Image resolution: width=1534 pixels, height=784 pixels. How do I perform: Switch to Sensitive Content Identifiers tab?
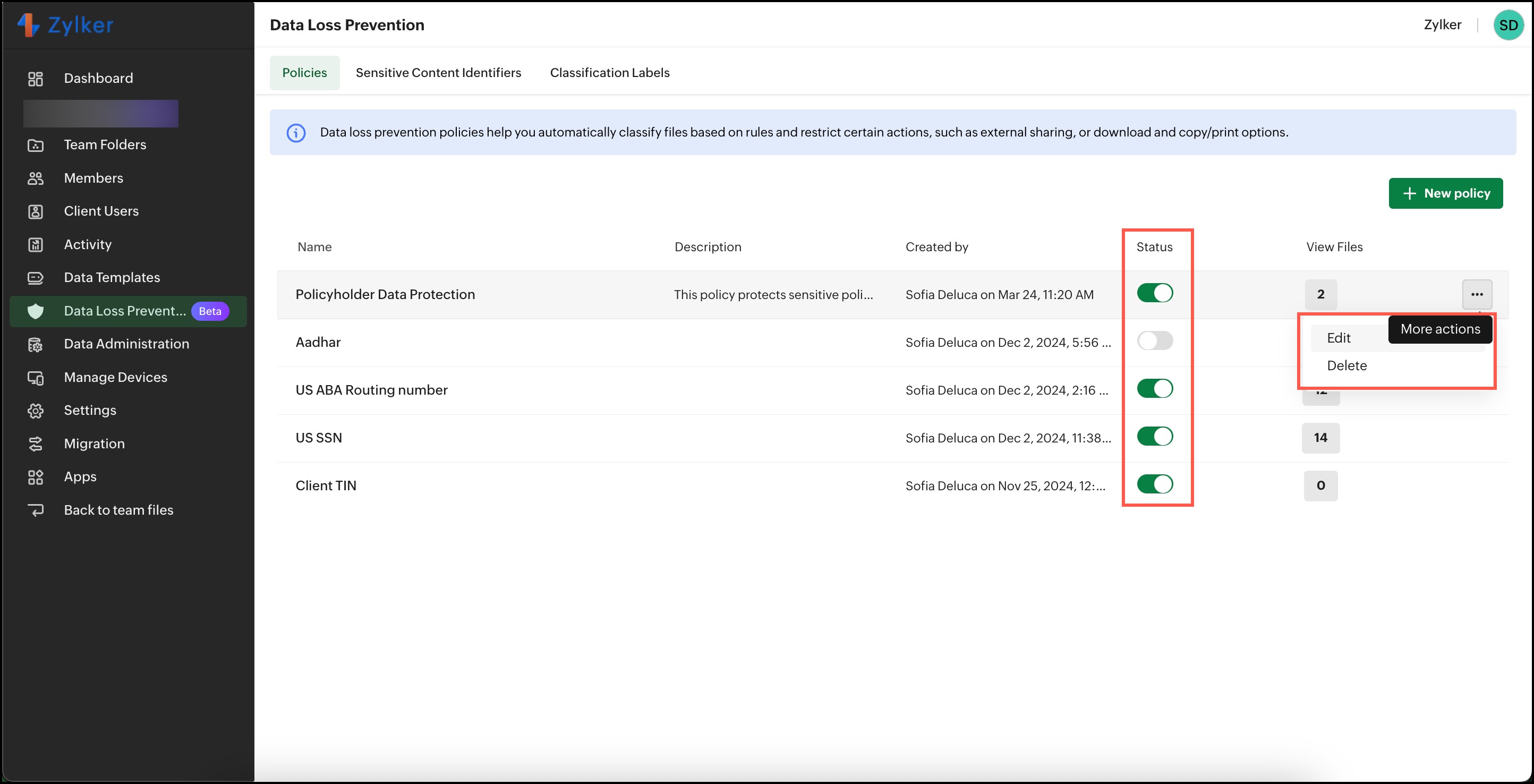[x=438, y=73]
